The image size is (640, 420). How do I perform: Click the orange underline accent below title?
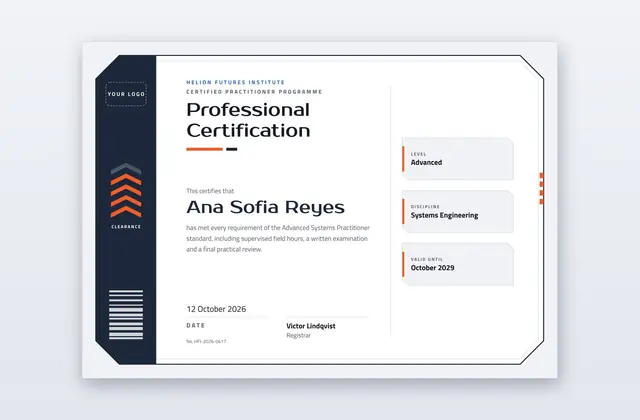pos(204,149)
